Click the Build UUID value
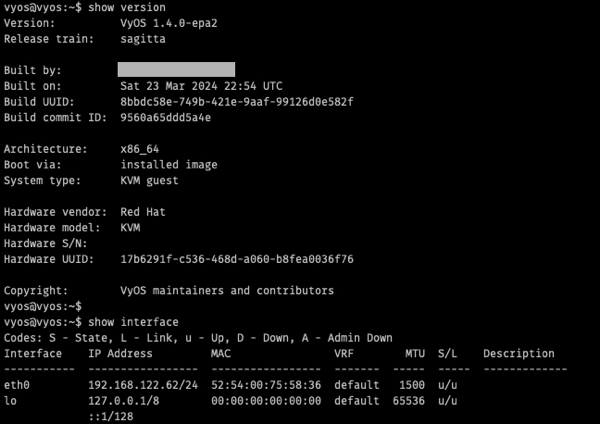The image size is (600, 424). click(x=237, y=102)
